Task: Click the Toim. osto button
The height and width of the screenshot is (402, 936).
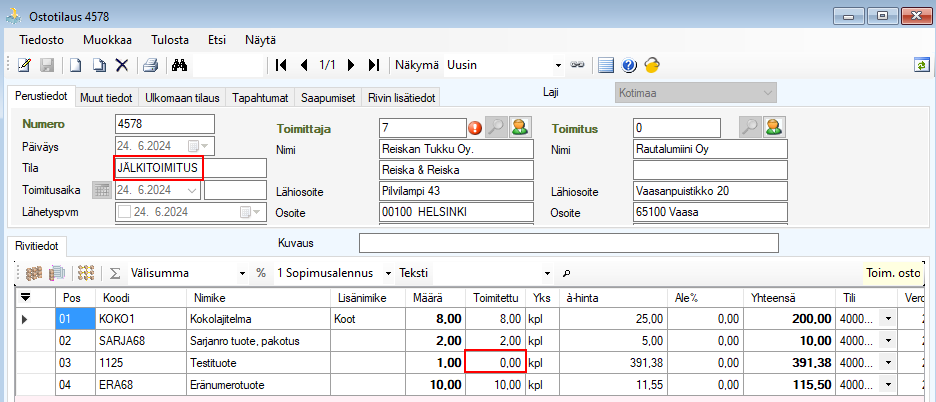Action: tap(894, 273)
